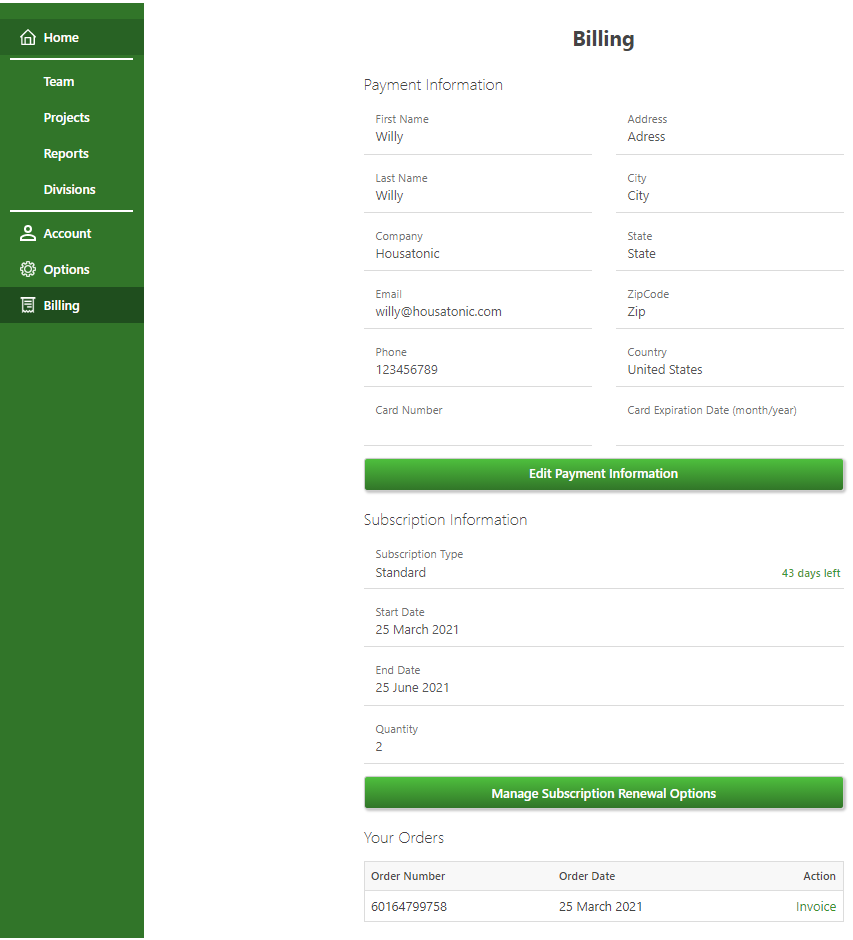Screen dimensions: 853x940
Task: Select the Account person icon
Action: click(x=27, y=232)
